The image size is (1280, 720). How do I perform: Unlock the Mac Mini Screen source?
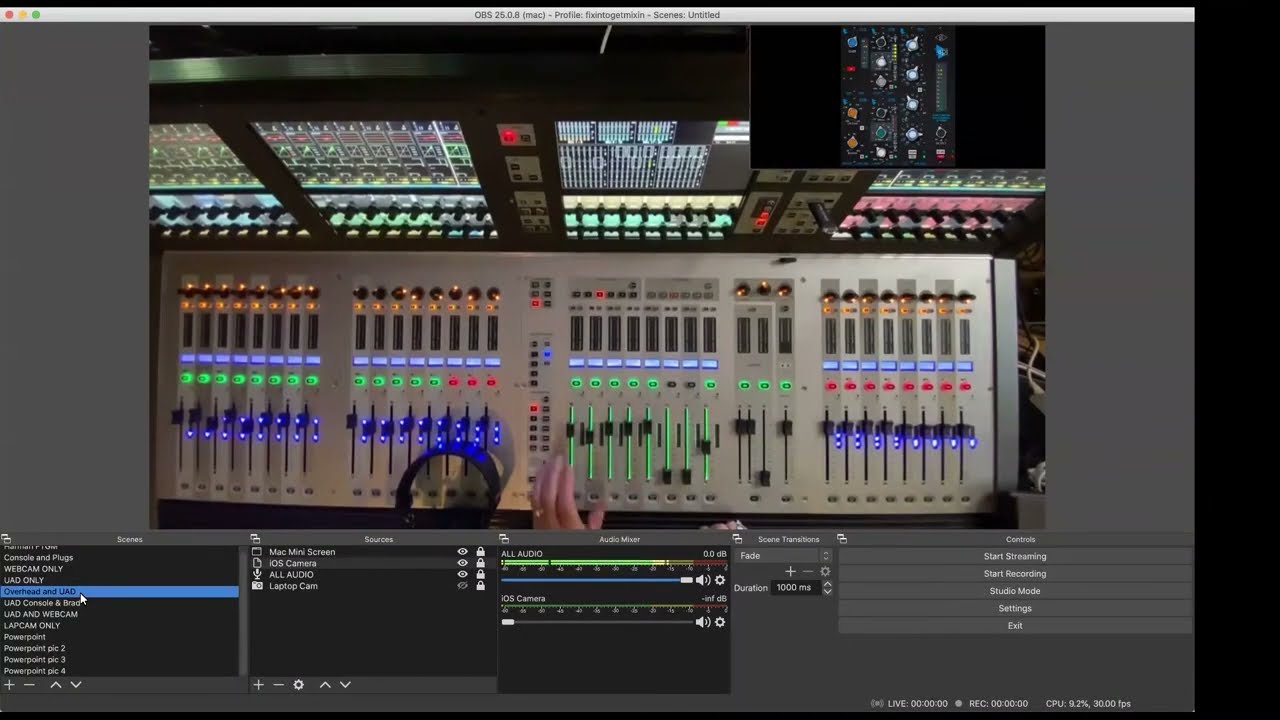pyautogui.click(x=480, y=552)
